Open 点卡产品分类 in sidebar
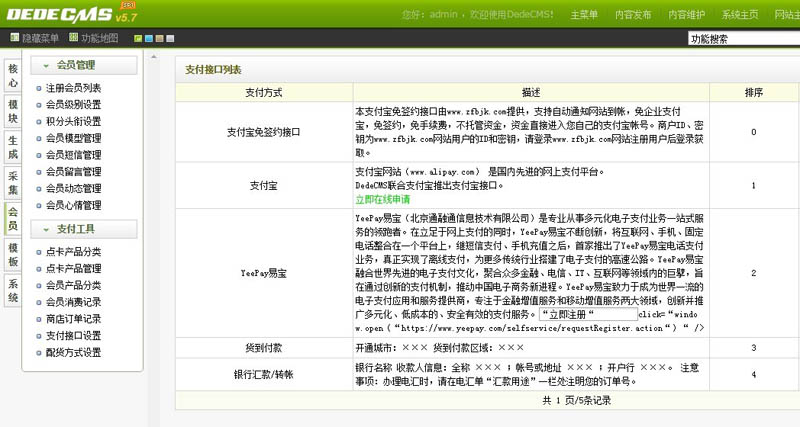 click(73, 252)
